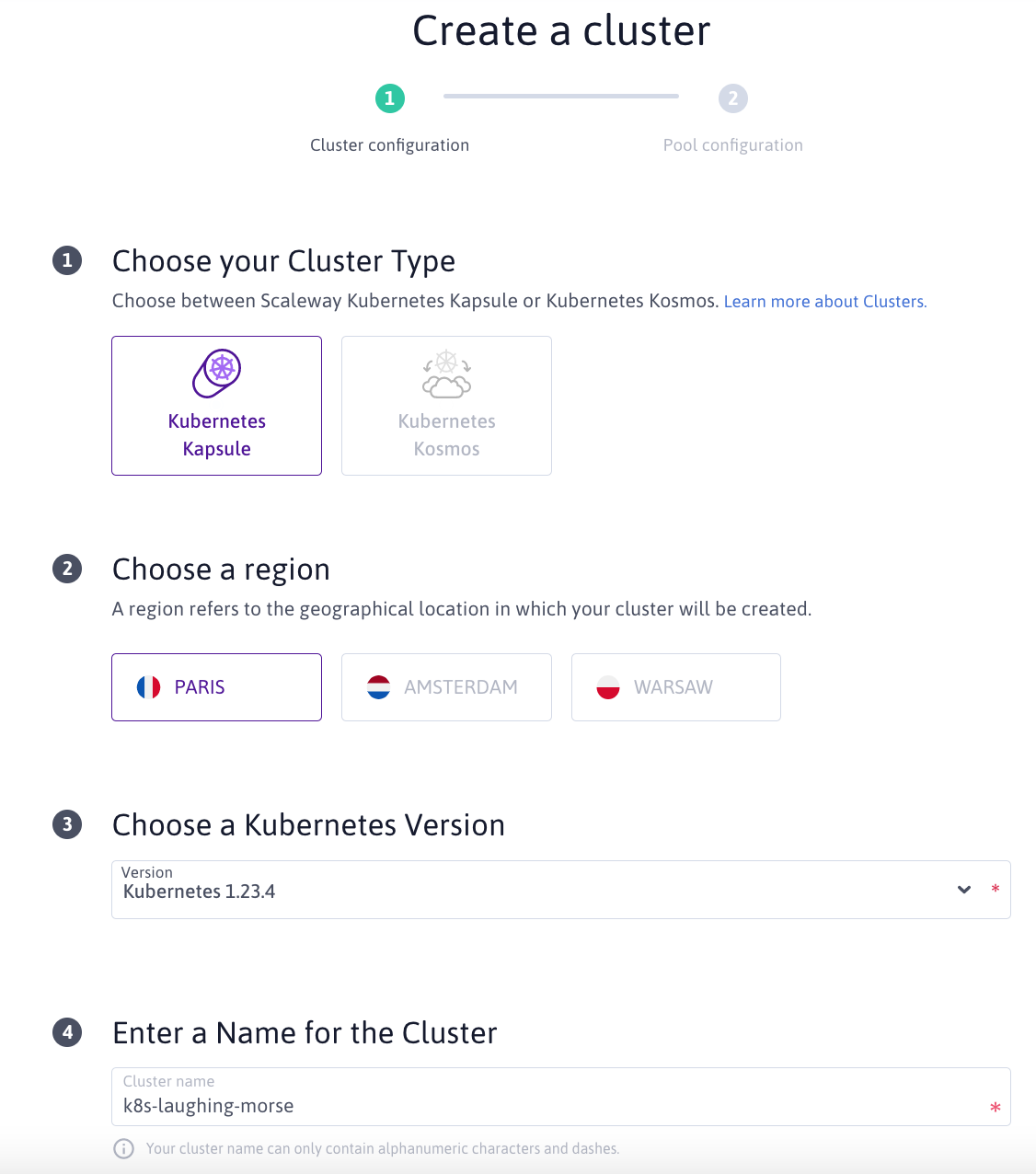Click the step 2 circle indicator
This screenshot has height=1174, width=1036.
[x=732, y=98]
